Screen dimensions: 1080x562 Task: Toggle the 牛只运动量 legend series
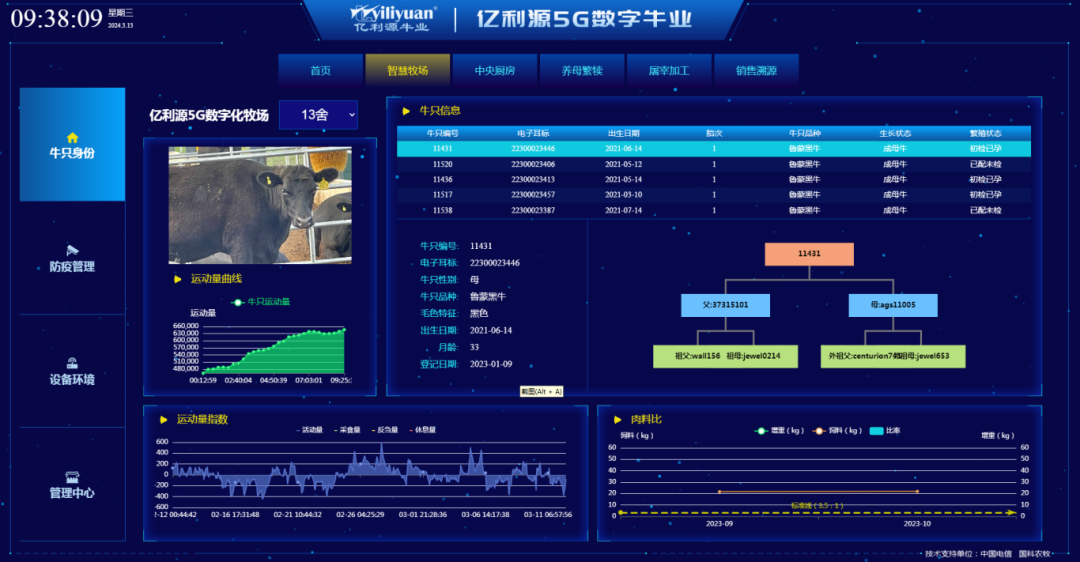tap(261, 302)
